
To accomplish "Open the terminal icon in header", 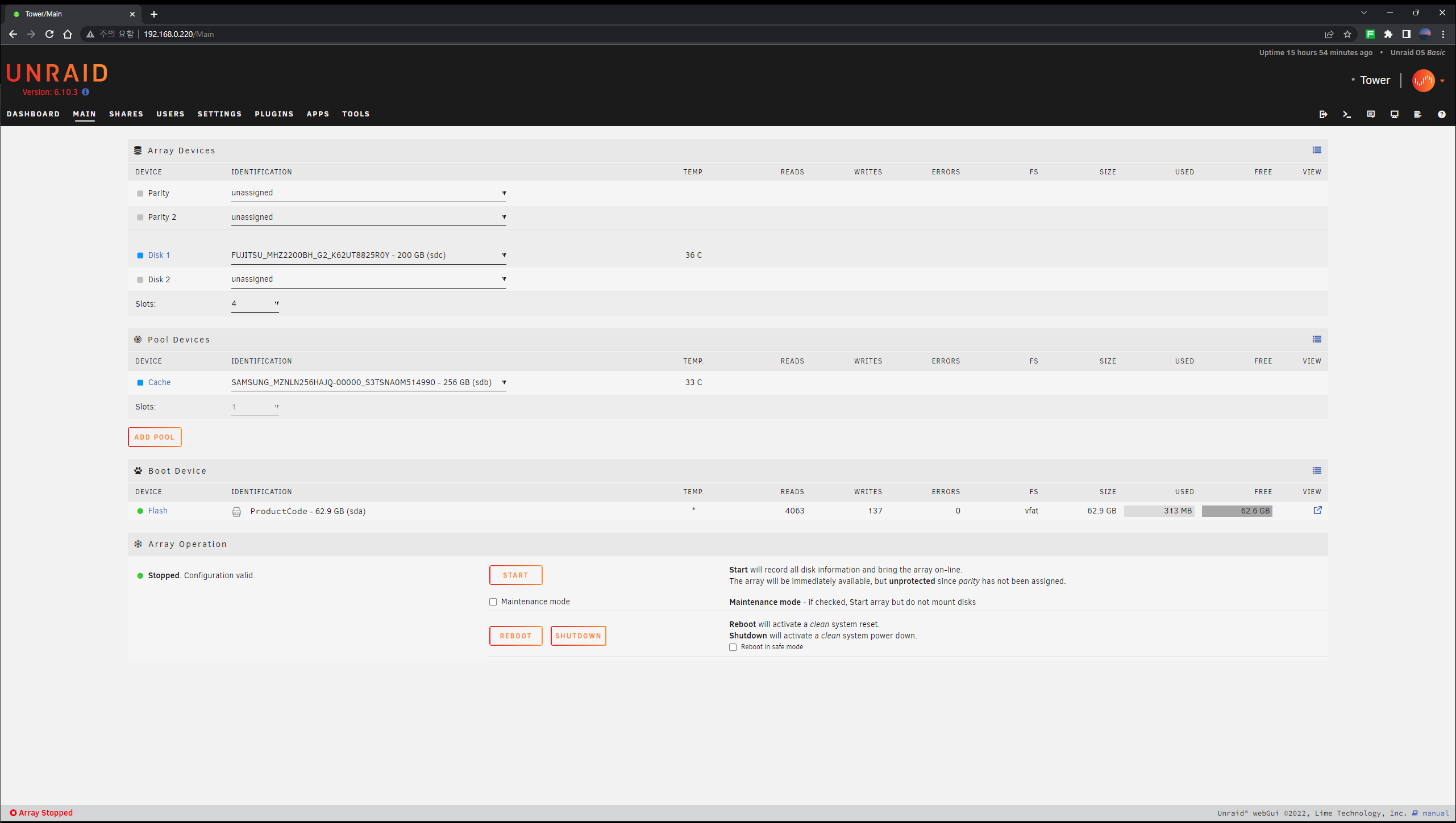I will coord(1346,114).
